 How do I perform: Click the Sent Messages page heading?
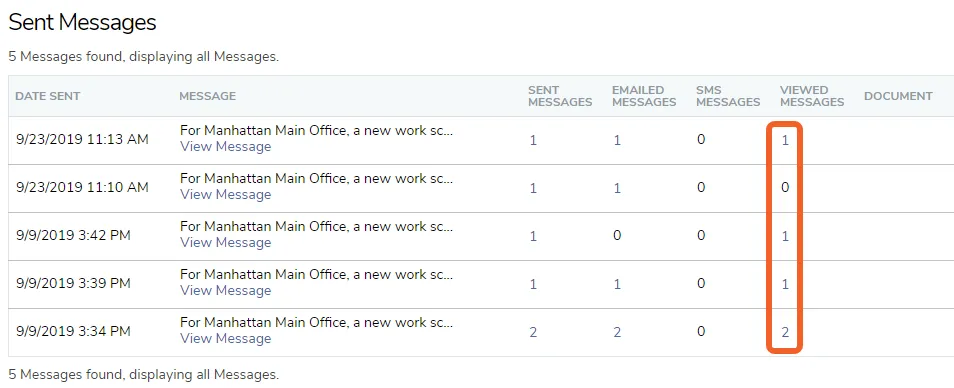[82, 23]
